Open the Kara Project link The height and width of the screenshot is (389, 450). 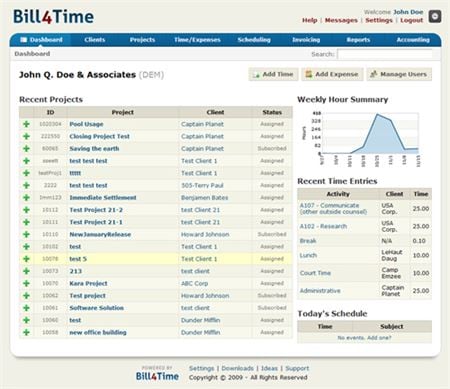coord(88,283)
